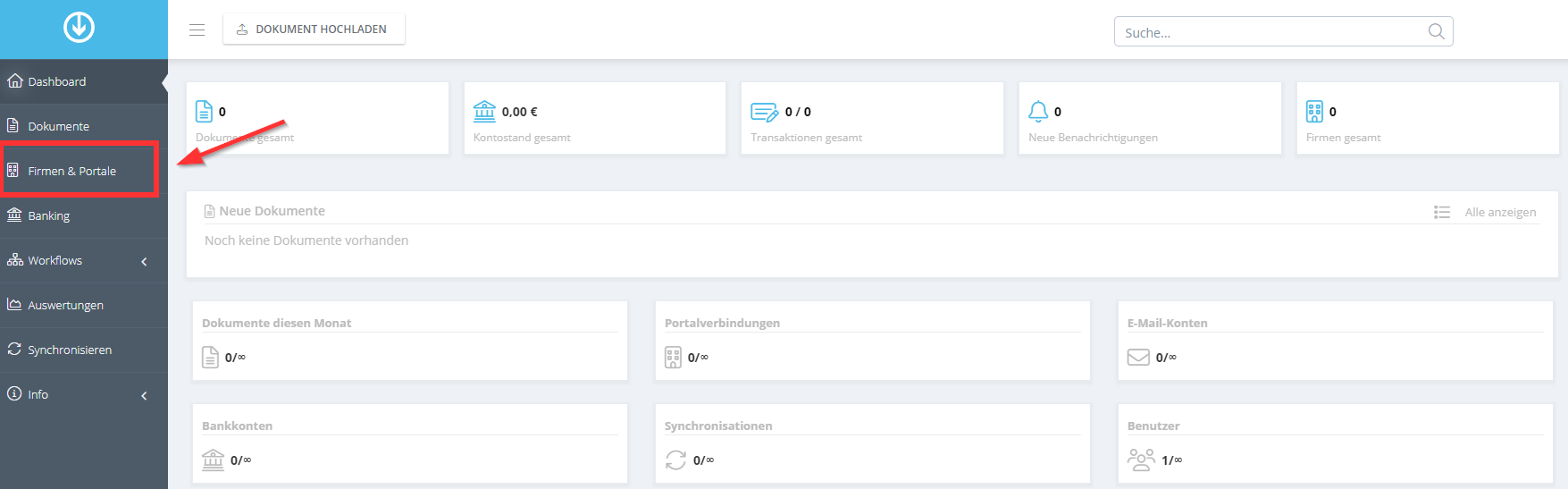Toggle the hamburger menu icon
The width and height of the screenshot is (1568, 489).
point(197,30)
